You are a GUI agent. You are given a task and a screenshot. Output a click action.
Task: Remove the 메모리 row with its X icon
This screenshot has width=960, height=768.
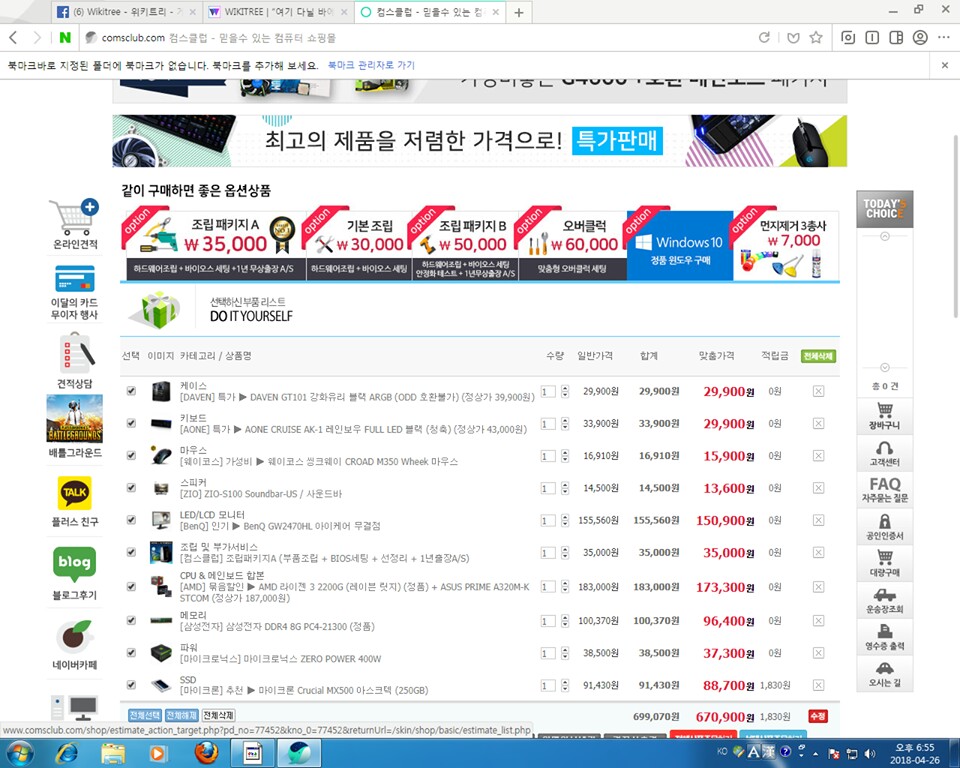[818, 620]
